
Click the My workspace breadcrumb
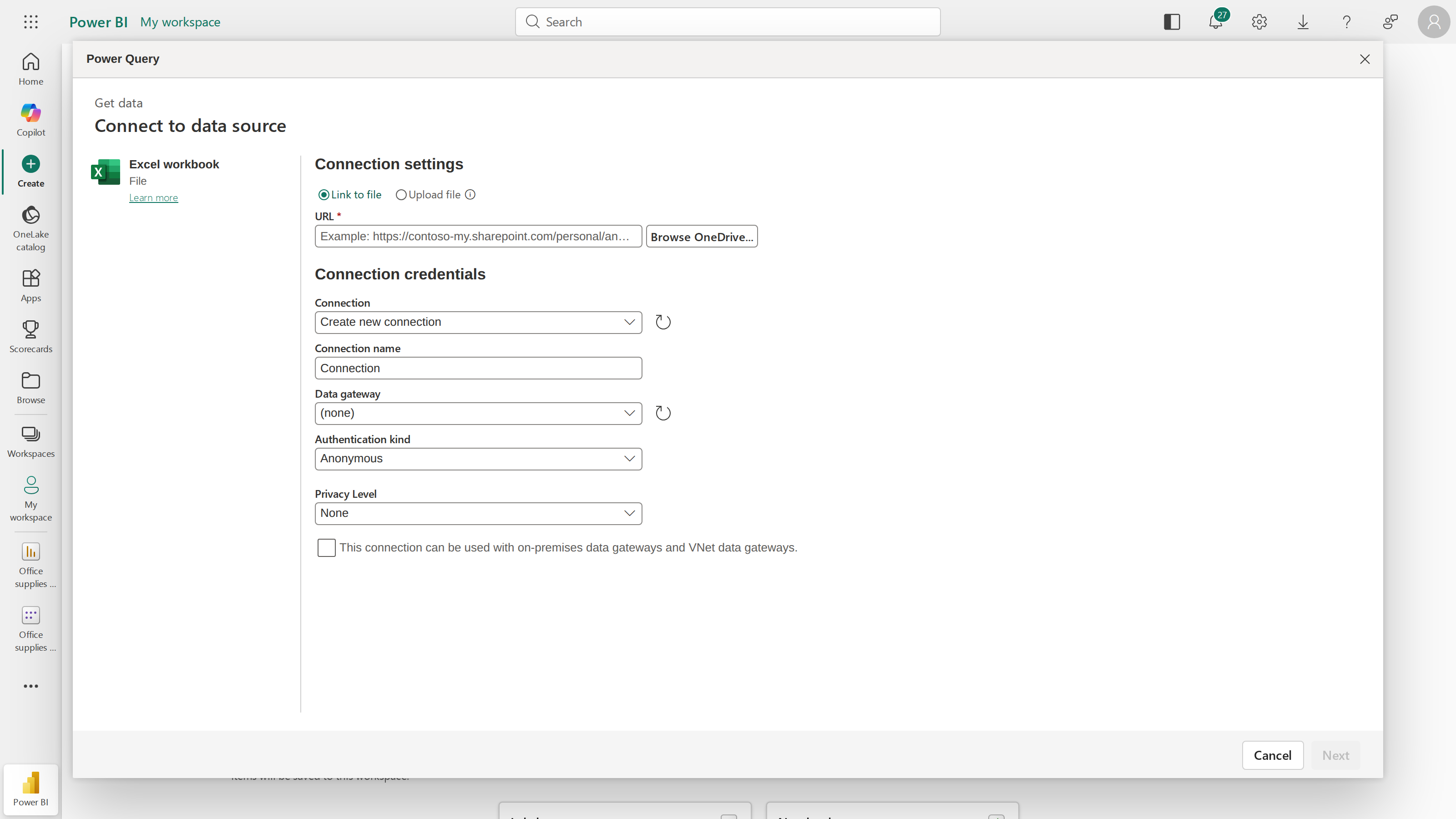(180, 22)
